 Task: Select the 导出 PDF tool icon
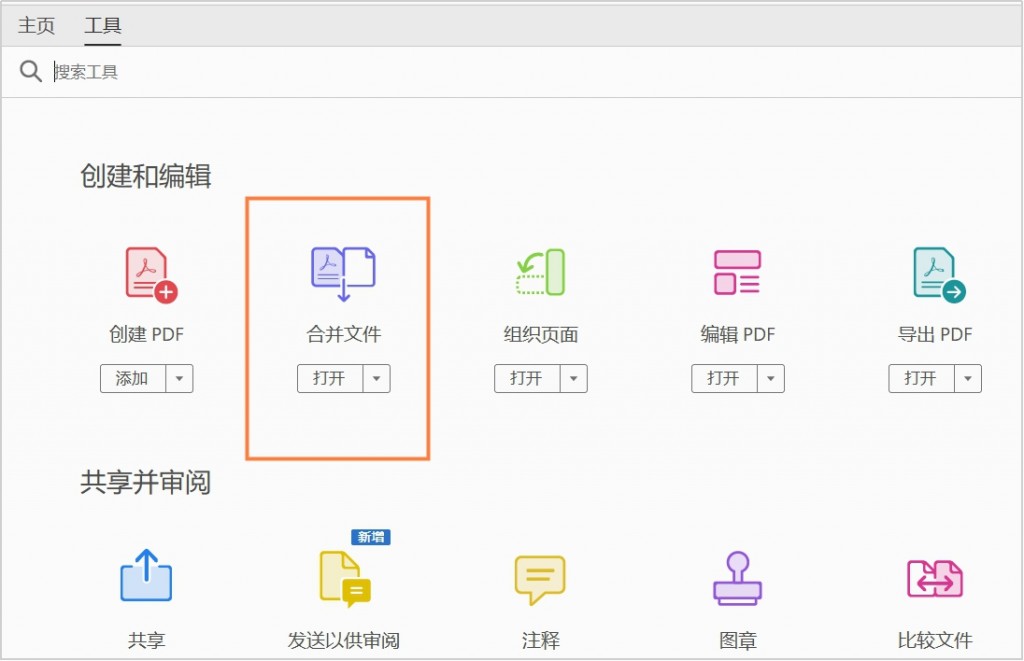point(934,270)
